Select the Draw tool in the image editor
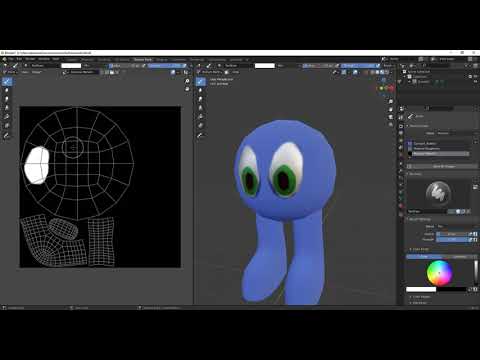 pyautogui.click(x=7, y=82)
